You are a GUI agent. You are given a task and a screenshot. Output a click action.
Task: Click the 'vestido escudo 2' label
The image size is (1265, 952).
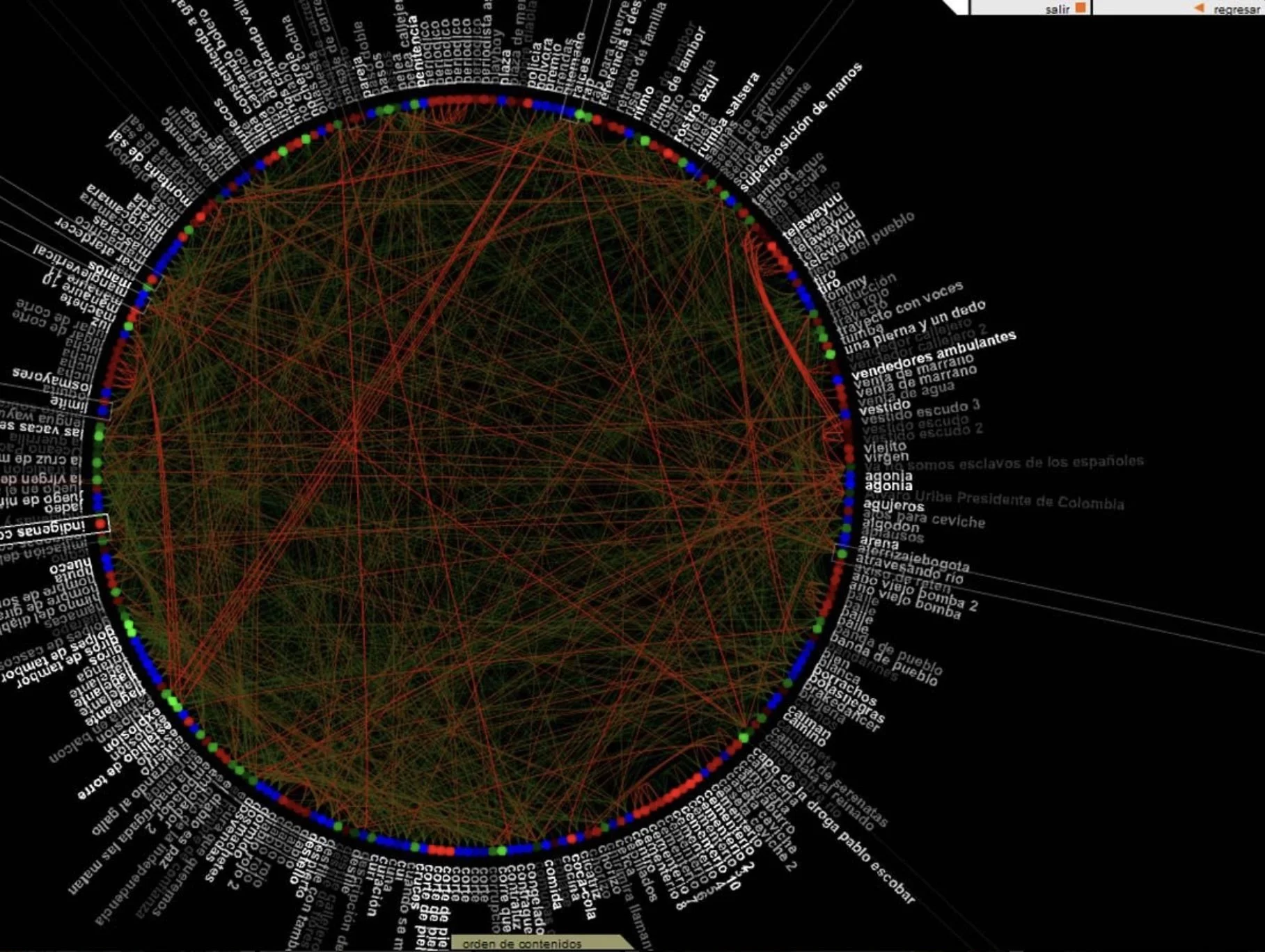[x=923, y=432]
